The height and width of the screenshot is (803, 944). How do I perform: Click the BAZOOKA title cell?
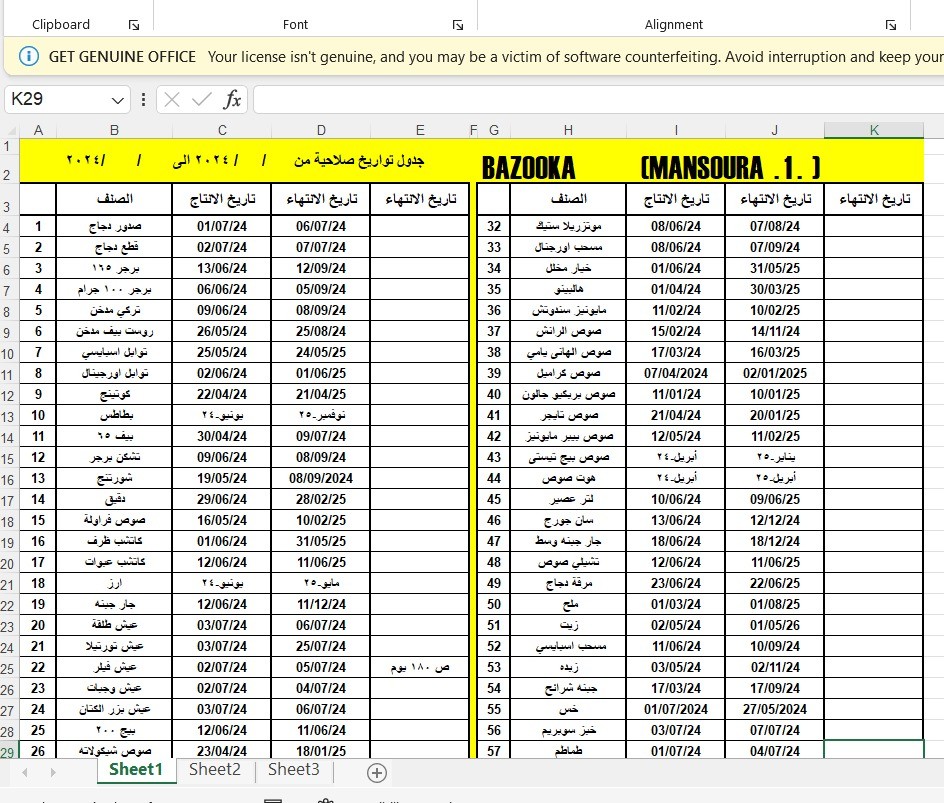point(529,168)
